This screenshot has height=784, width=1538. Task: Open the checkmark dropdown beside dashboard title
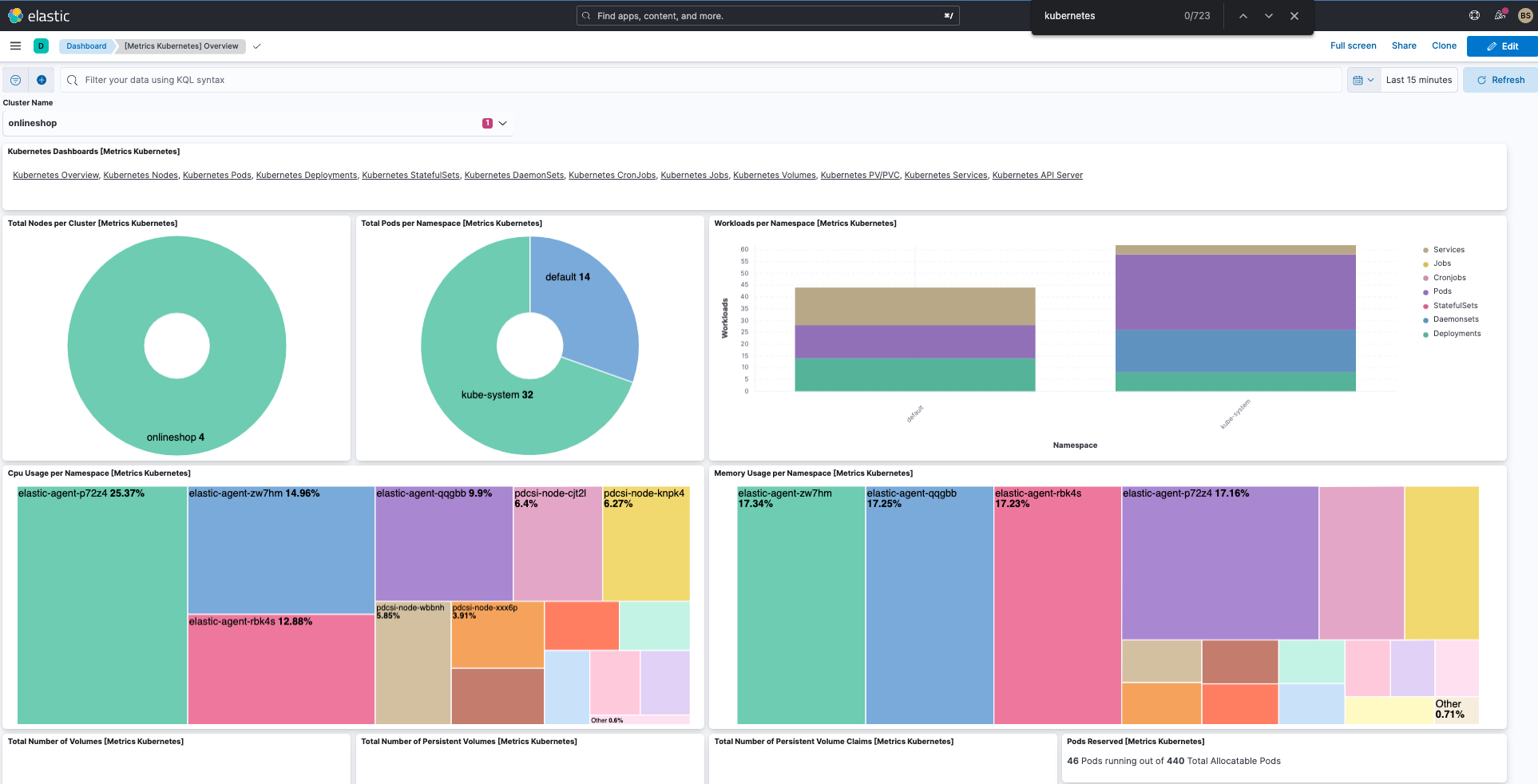click(256, 46)
